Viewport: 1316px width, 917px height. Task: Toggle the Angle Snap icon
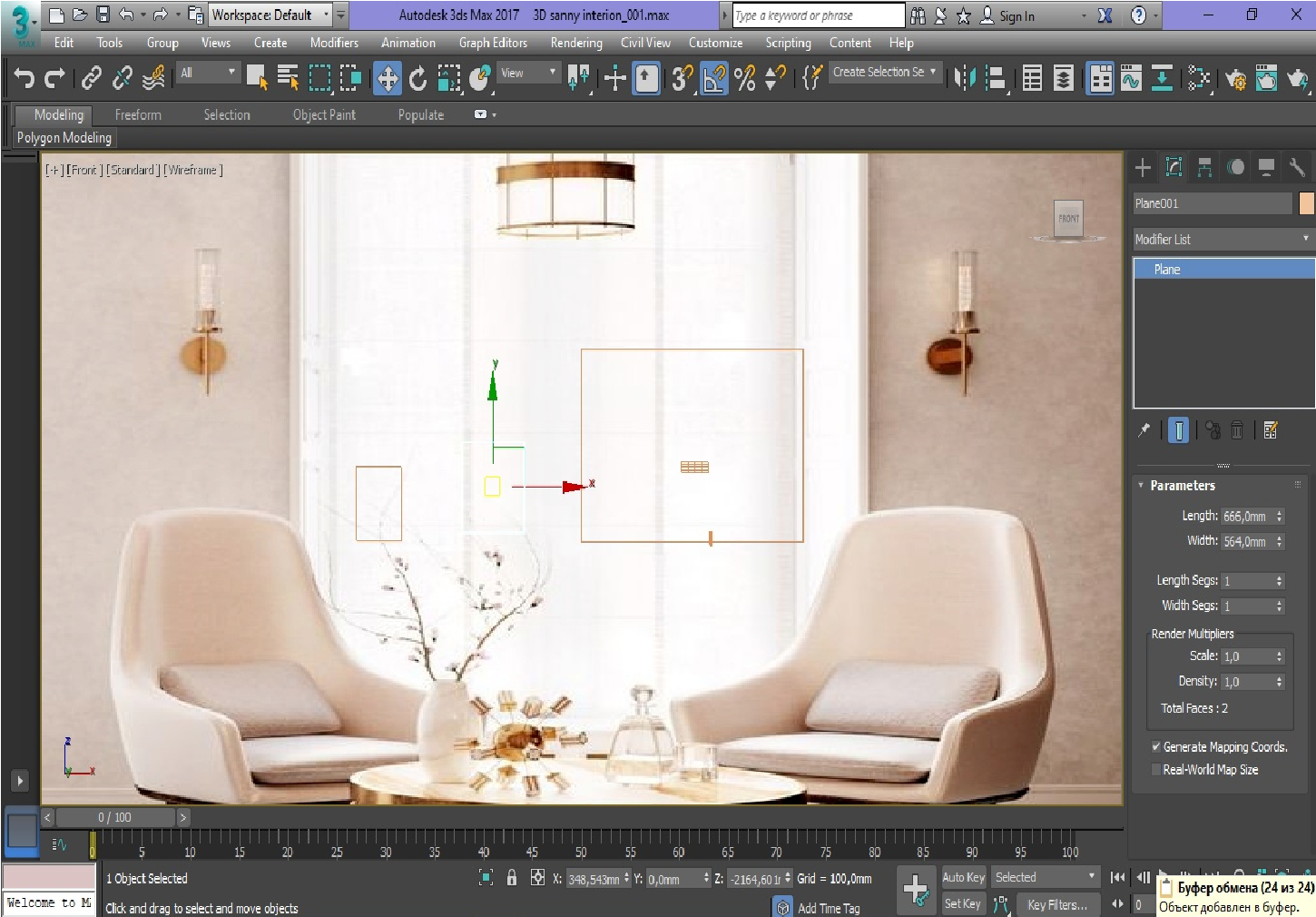click(714, 79)
